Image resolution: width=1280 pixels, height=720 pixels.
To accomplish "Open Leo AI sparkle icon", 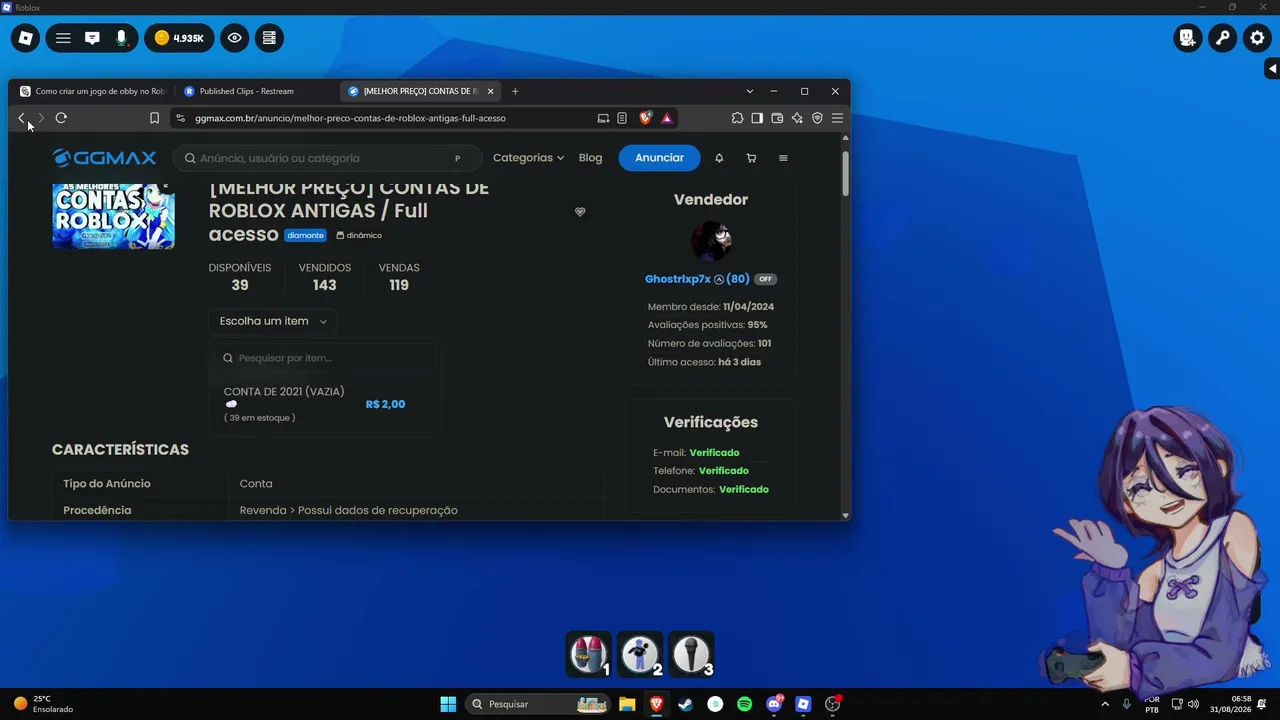I will tap(797, 118).
